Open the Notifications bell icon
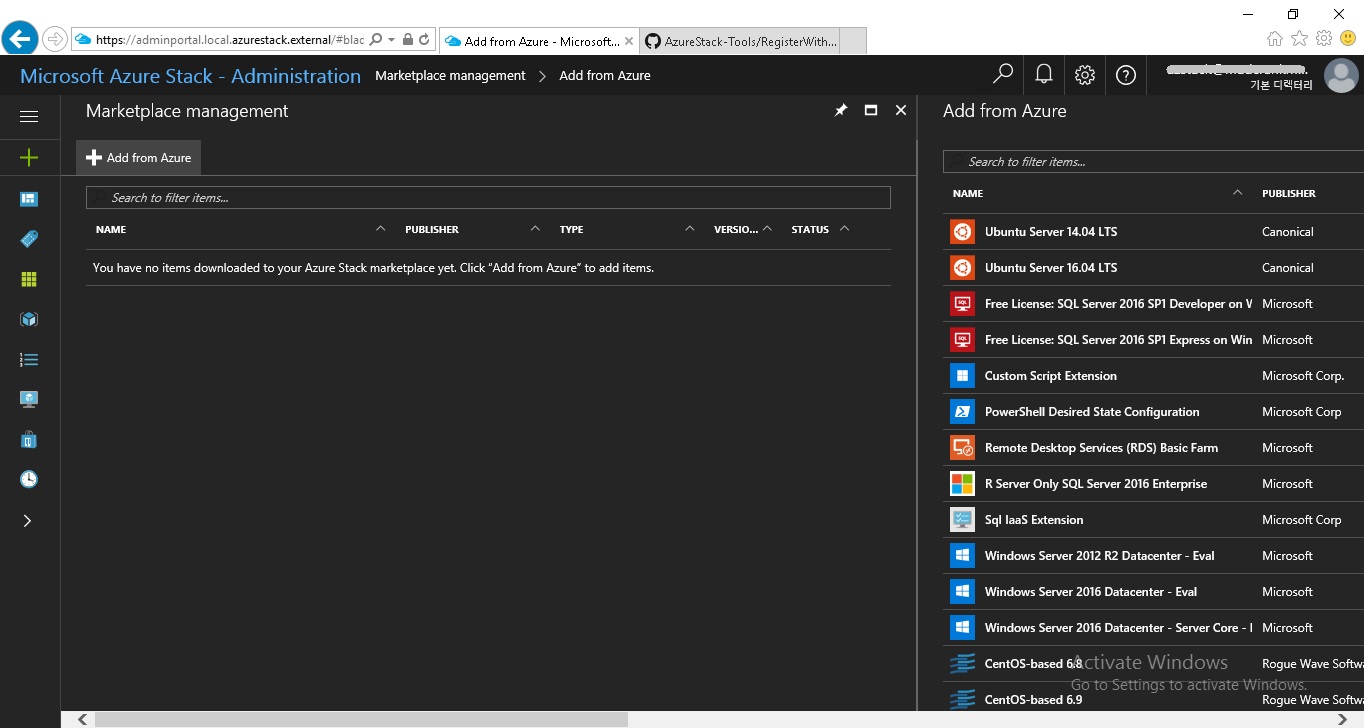This screenshot has width=1364, height=728. coord(1044,75)
